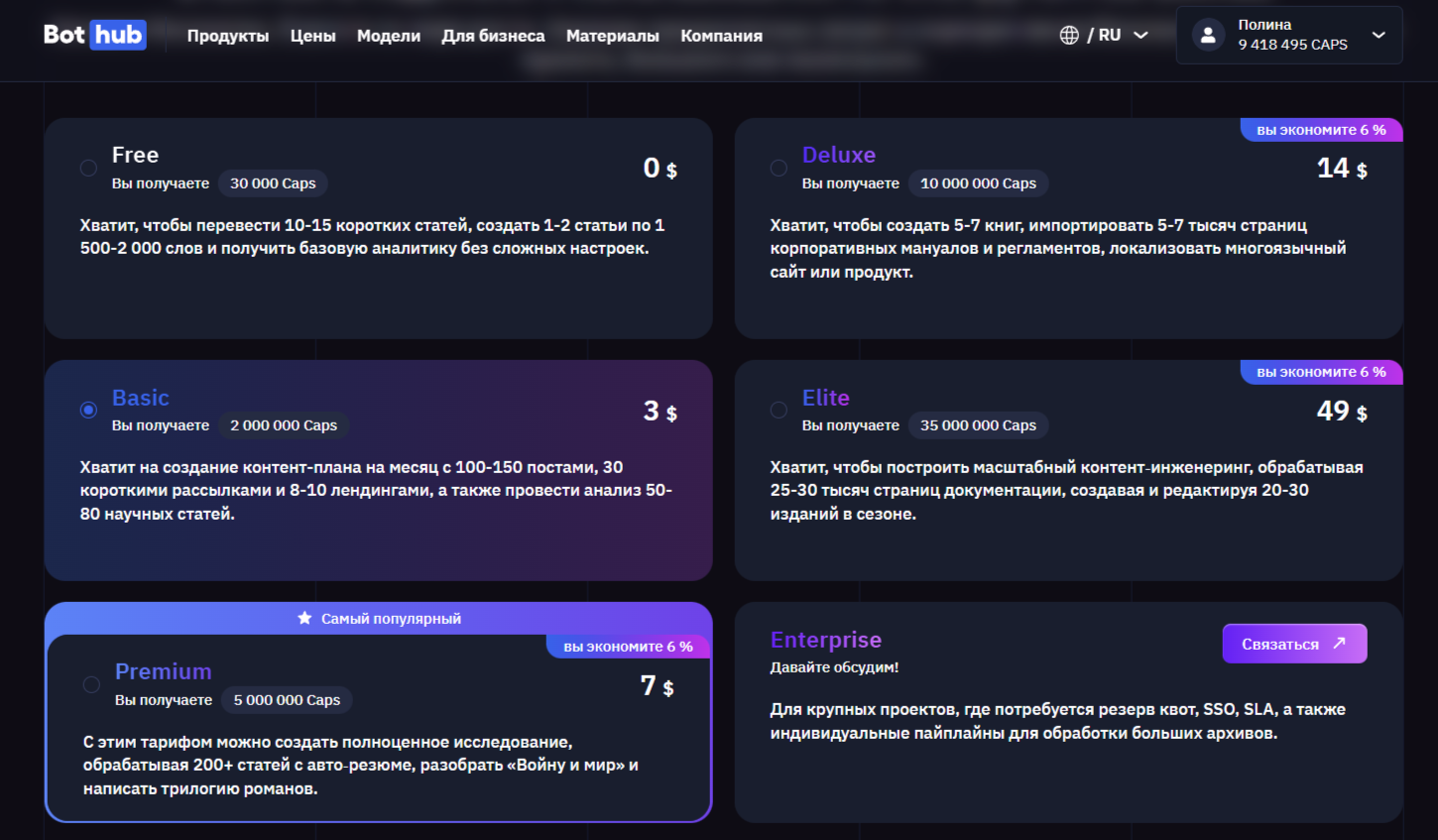Click the Связаться button on Enterprise card

(1294, 643)
